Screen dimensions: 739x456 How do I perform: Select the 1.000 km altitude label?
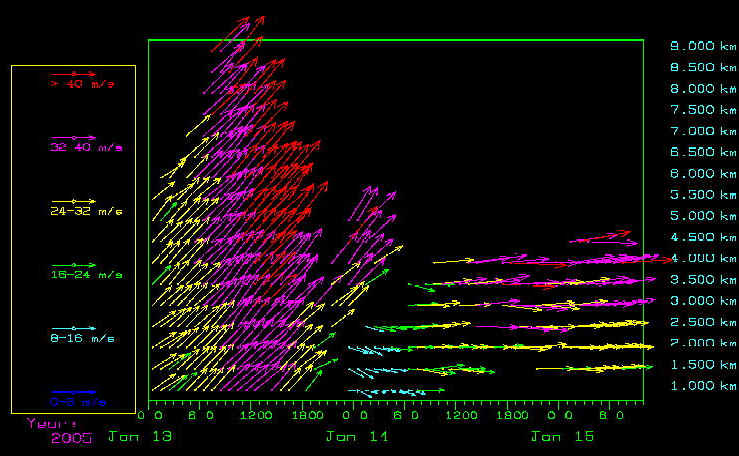(704, 386)
